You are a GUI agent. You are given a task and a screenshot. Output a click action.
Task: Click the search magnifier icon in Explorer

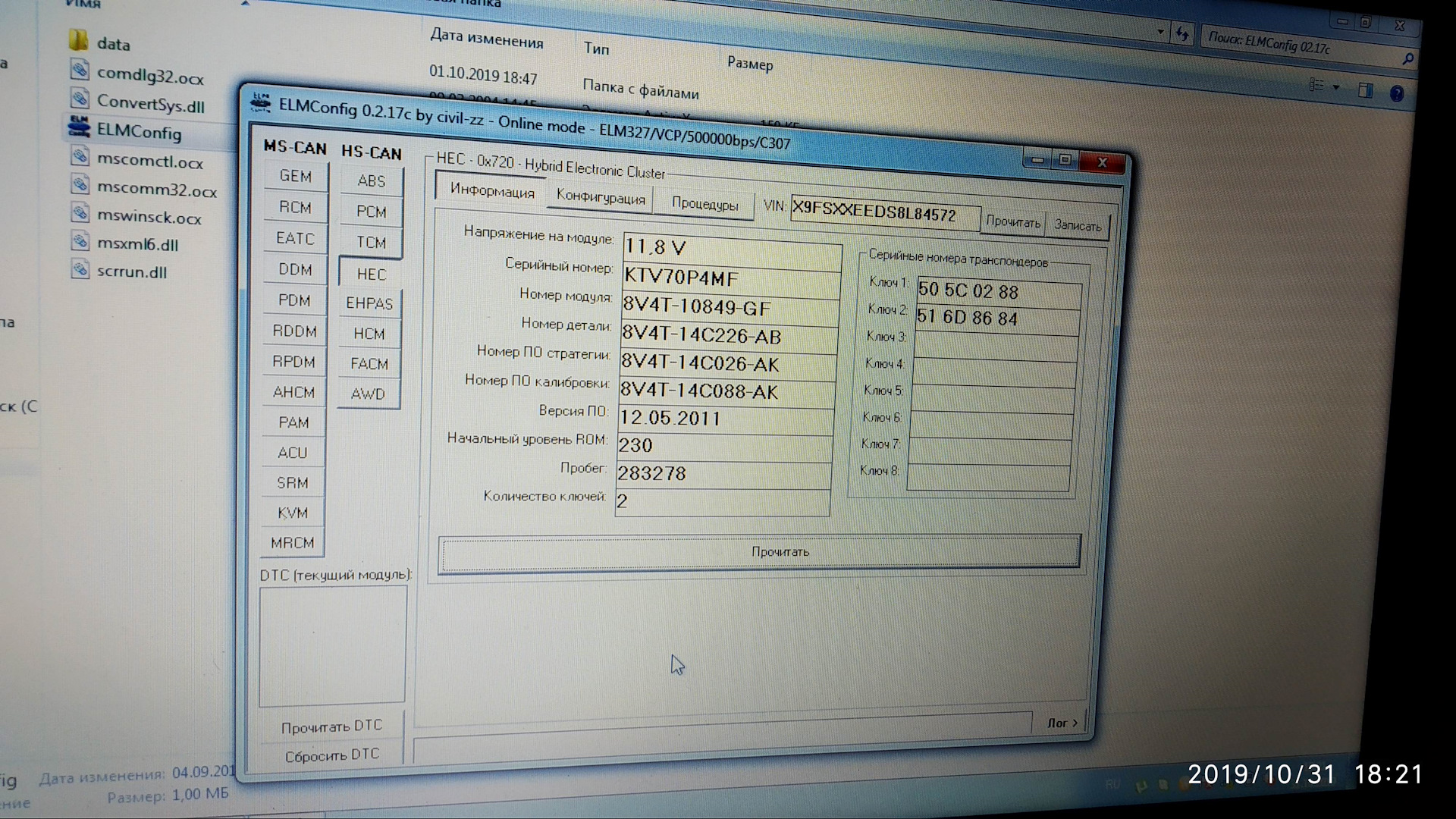coord(1407,58)
